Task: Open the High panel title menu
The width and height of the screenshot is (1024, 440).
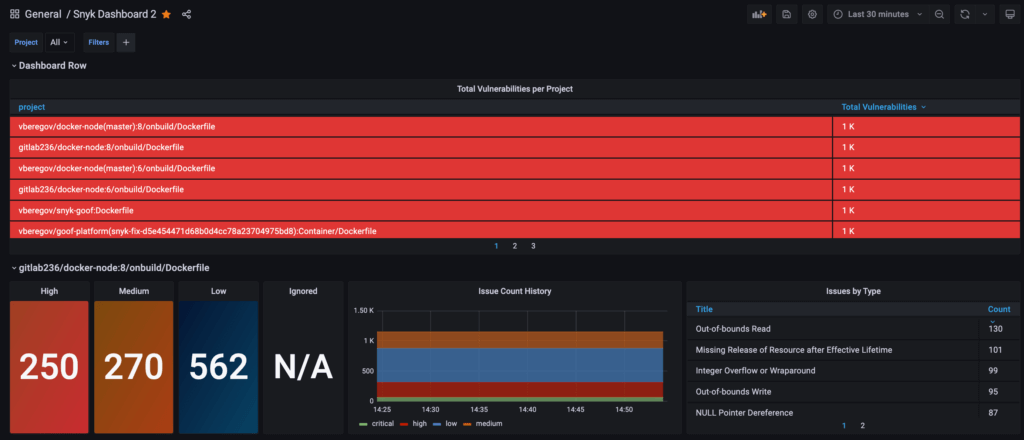Action: click(49, 291)
